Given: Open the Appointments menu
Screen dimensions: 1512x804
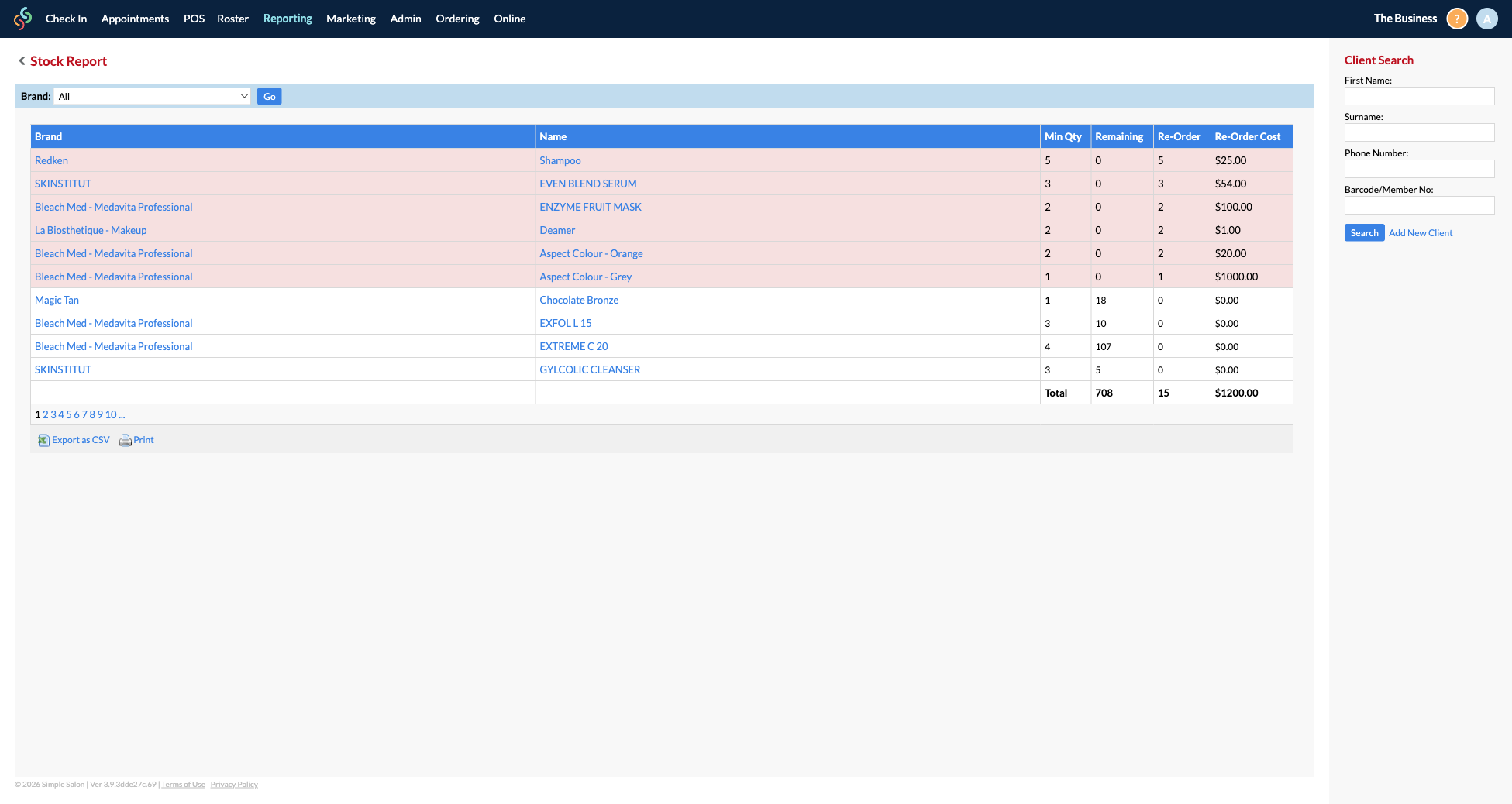Looking at the screenshot, I should point(135,19).
